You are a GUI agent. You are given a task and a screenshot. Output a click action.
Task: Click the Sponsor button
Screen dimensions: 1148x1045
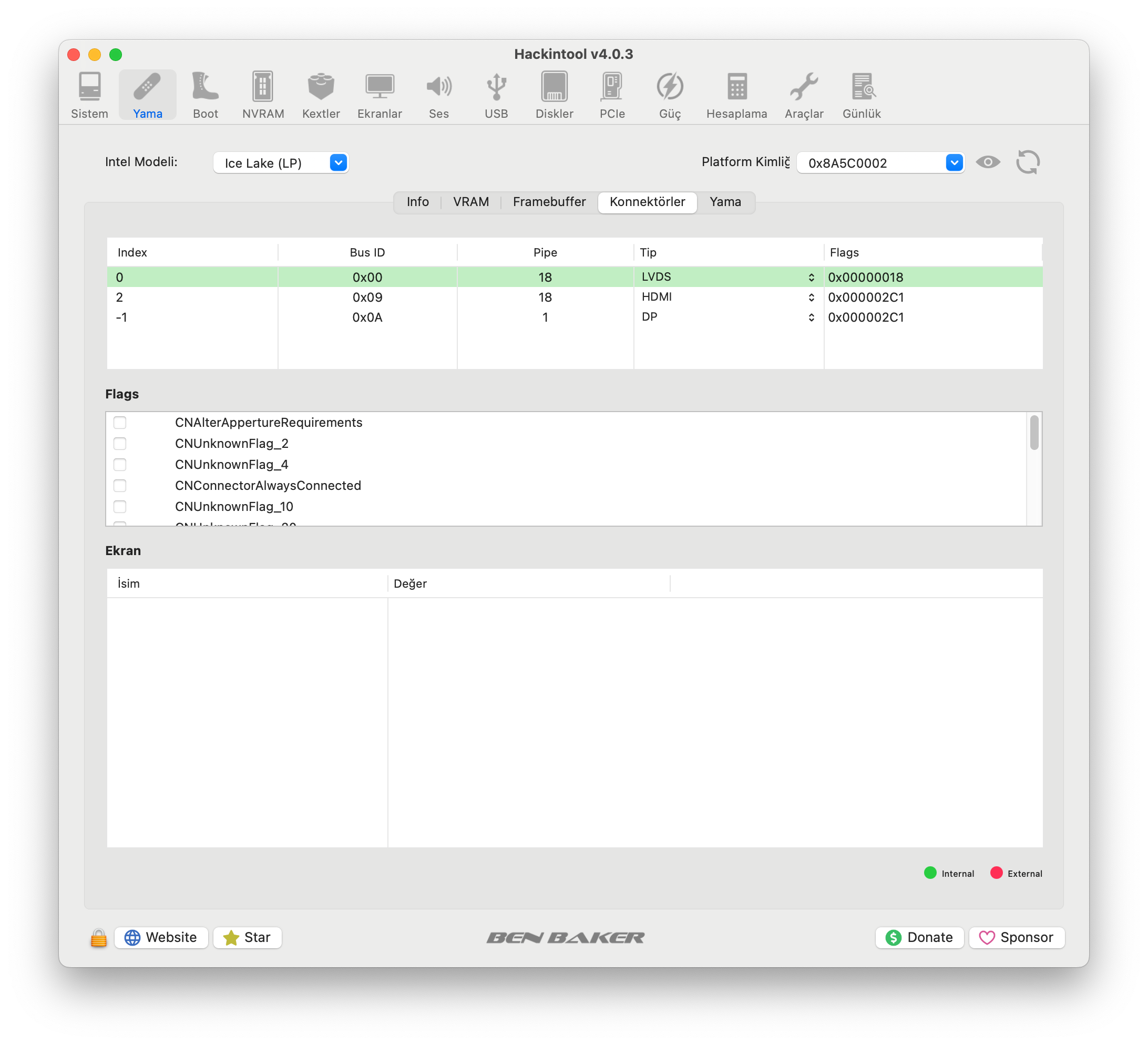tap(1017, 938)
